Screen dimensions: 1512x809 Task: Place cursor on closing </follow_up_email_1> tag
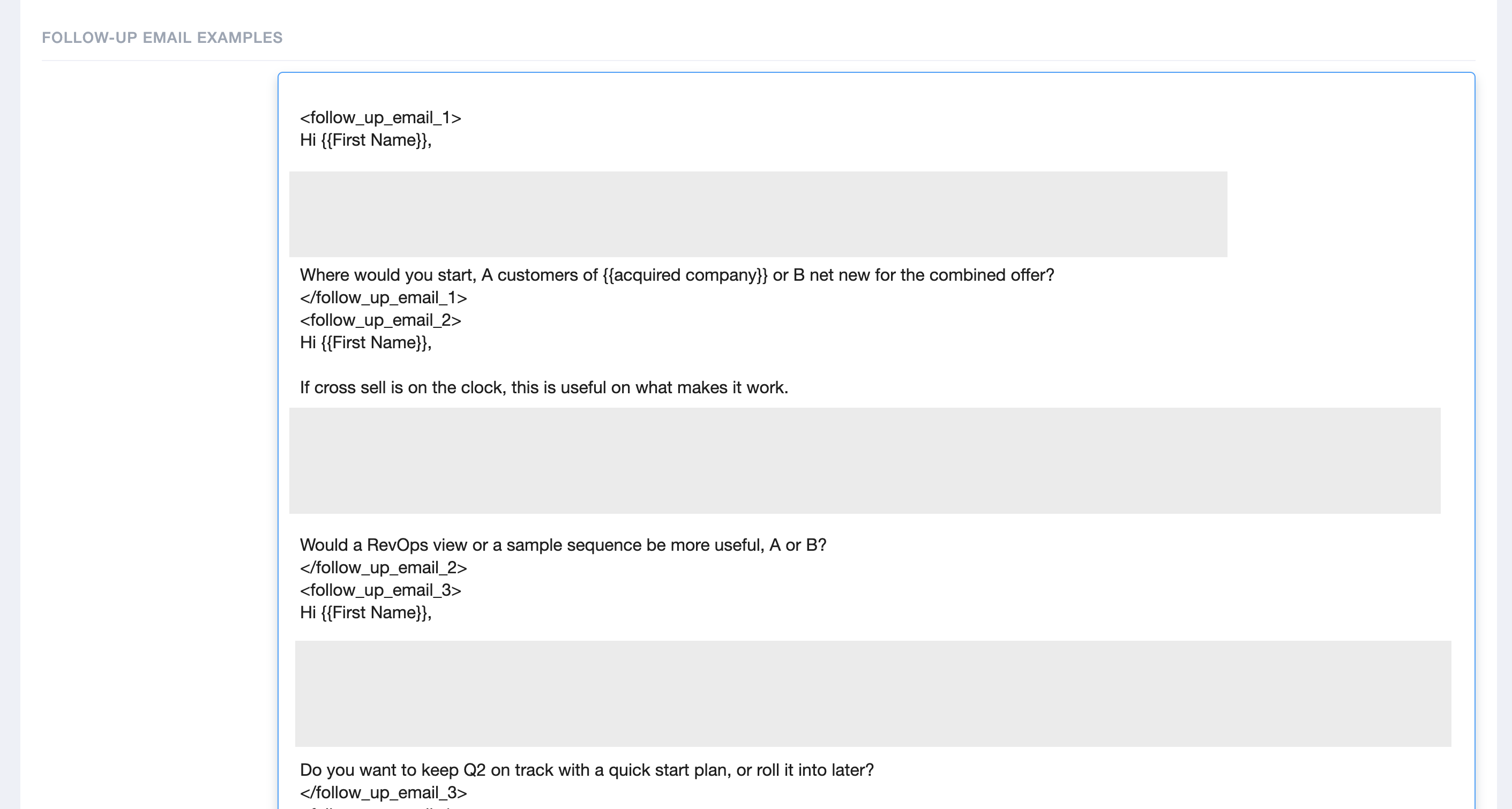[383, 298]
